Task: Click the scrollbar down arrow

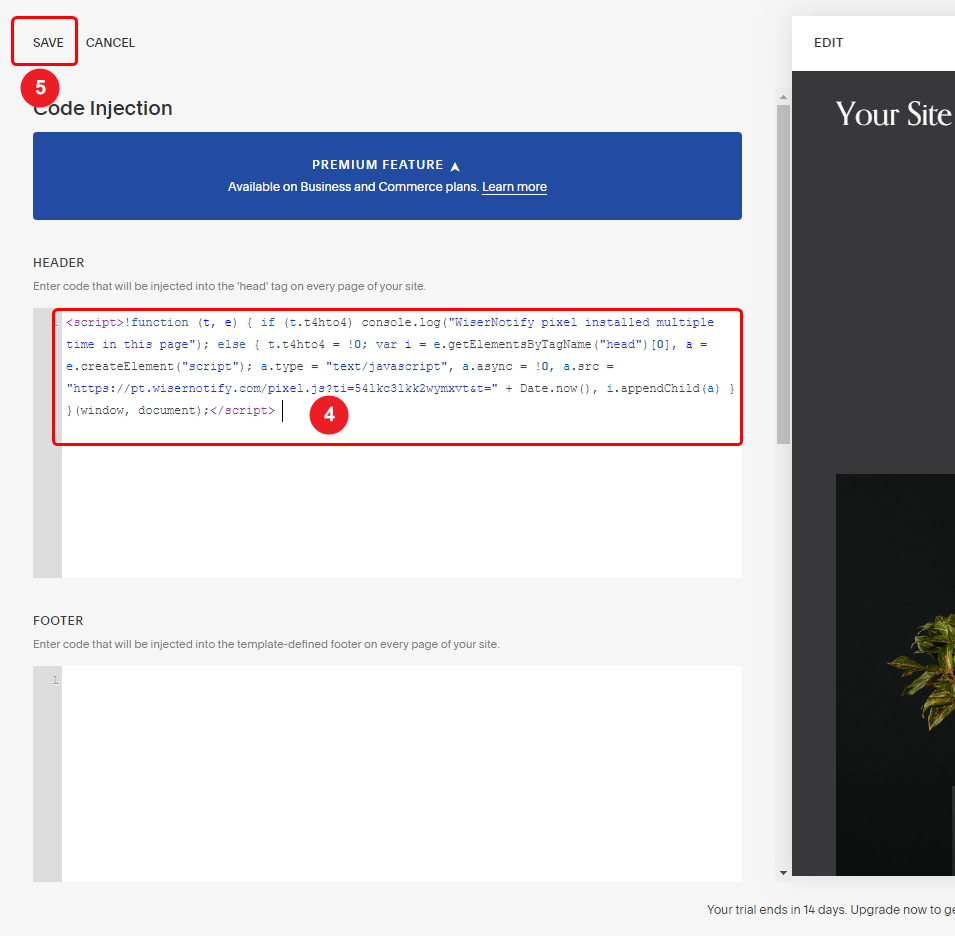Action: (x=783, y=873)
